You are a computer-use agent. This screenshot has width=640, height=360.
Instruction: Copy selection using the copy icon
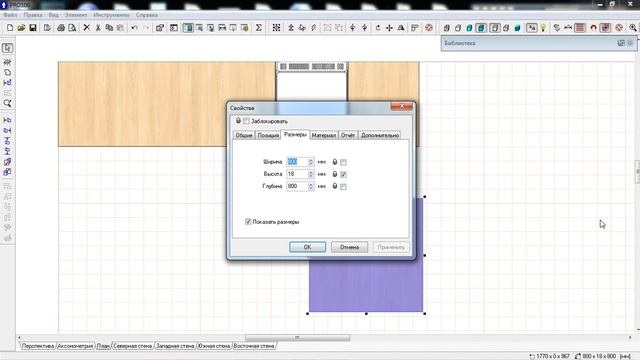pyautogui.click(x=109, y=28)
